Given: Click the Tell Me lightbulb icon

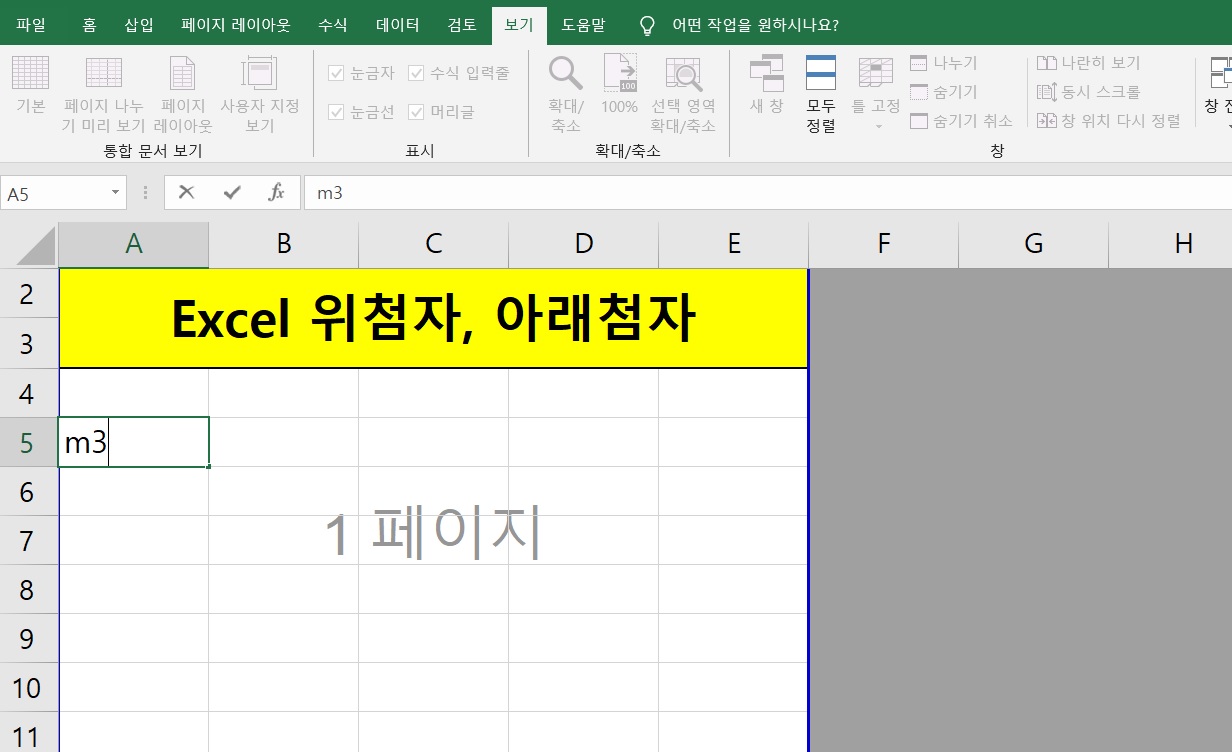Looking at the screenshot, I should click(648, 25).
